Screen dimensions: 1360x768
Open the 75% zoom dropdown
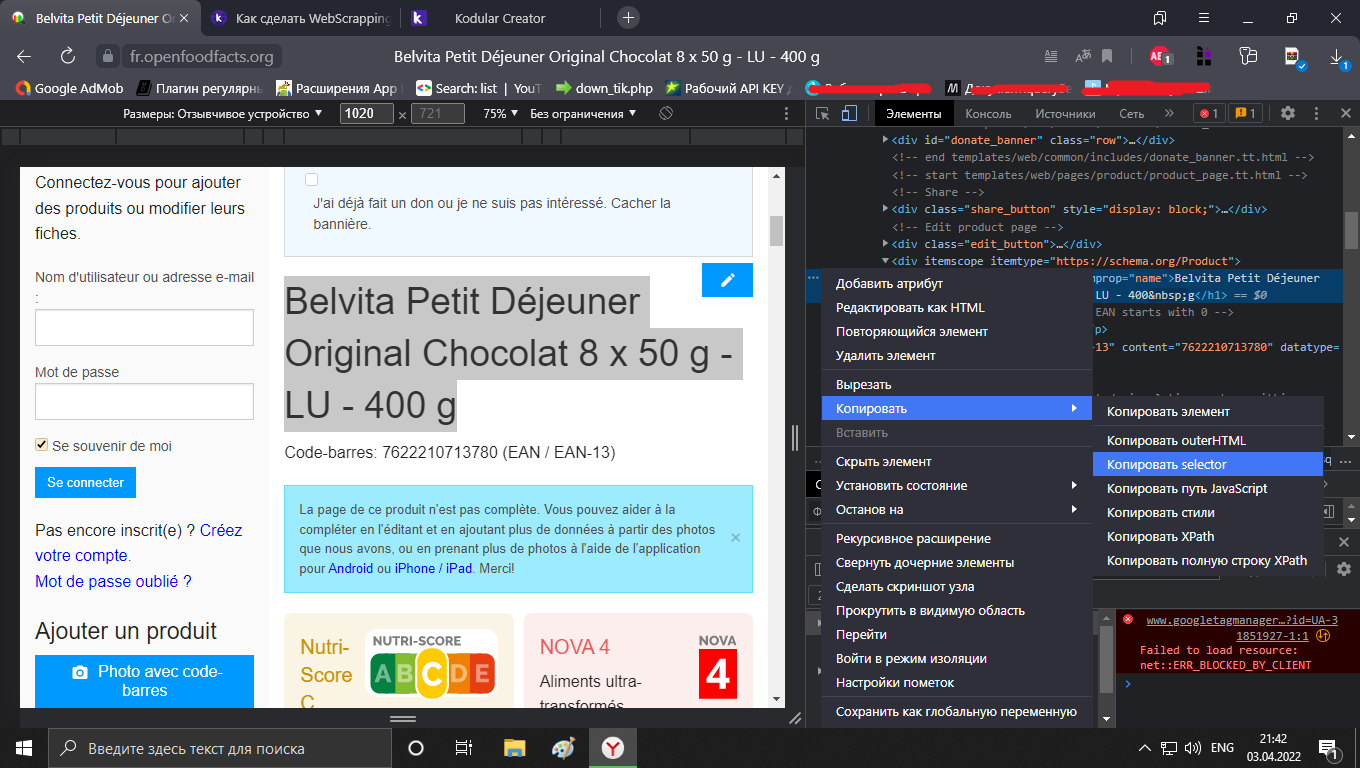click(501, 114)
